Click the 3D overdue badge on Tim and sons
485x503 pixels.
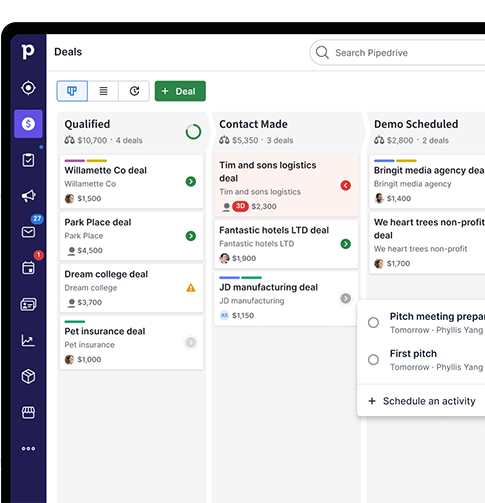240,206
